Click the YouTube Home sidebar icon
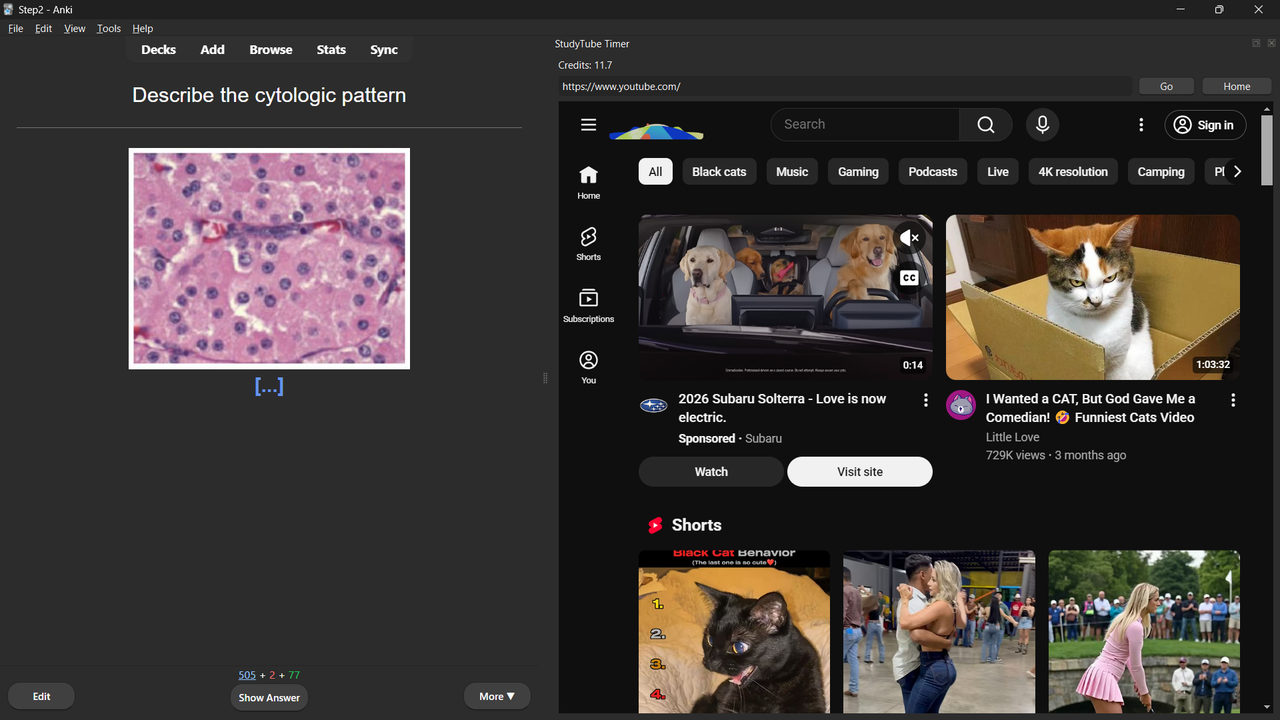The height and width of the screenshot is (720, 1280). tap(588, 181)
